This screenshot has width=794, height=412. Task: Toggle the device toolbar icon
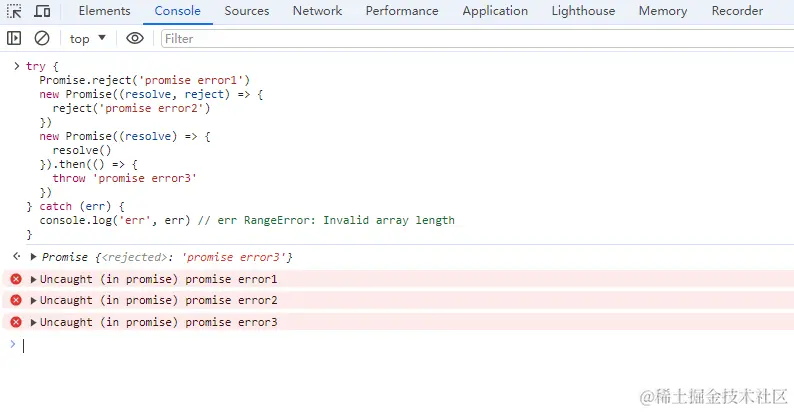pos(42,11)
